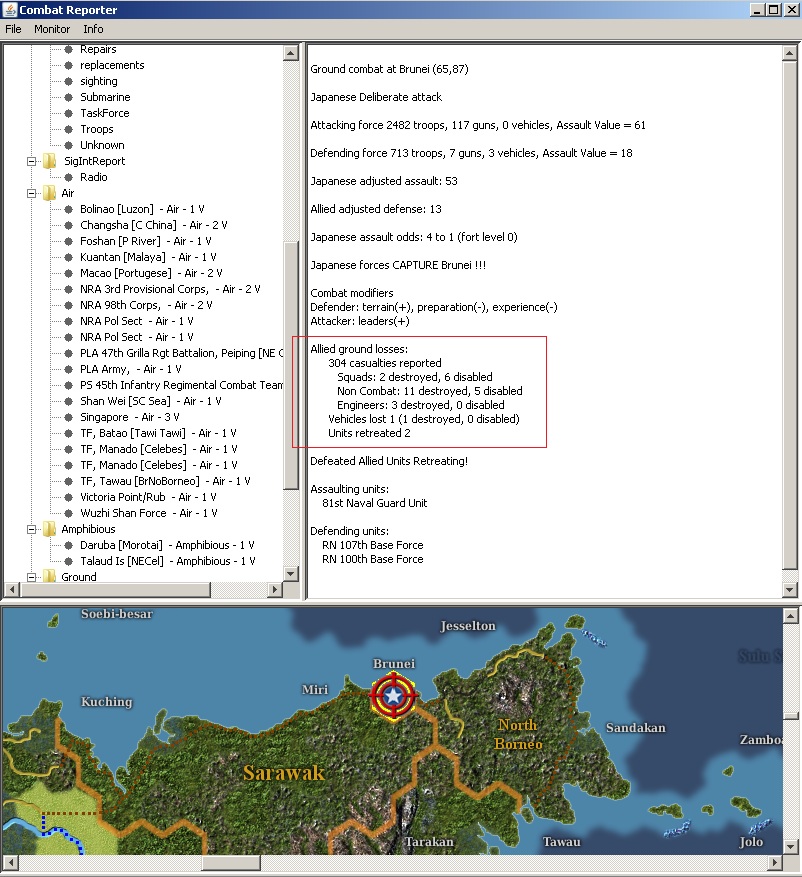
Task: Click the Sandakan label on map
Action: pyautogui.click(x=636, y=728)
